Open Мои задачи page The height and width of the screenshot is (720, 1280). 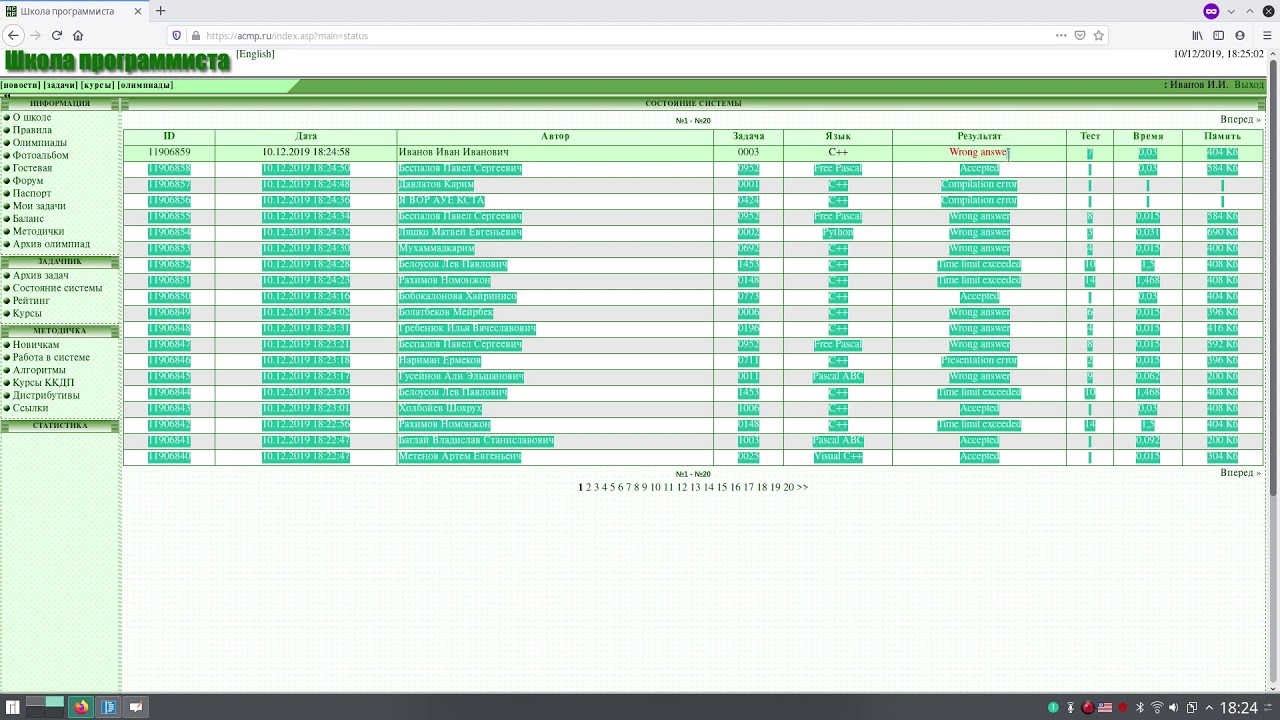[39, 206]
